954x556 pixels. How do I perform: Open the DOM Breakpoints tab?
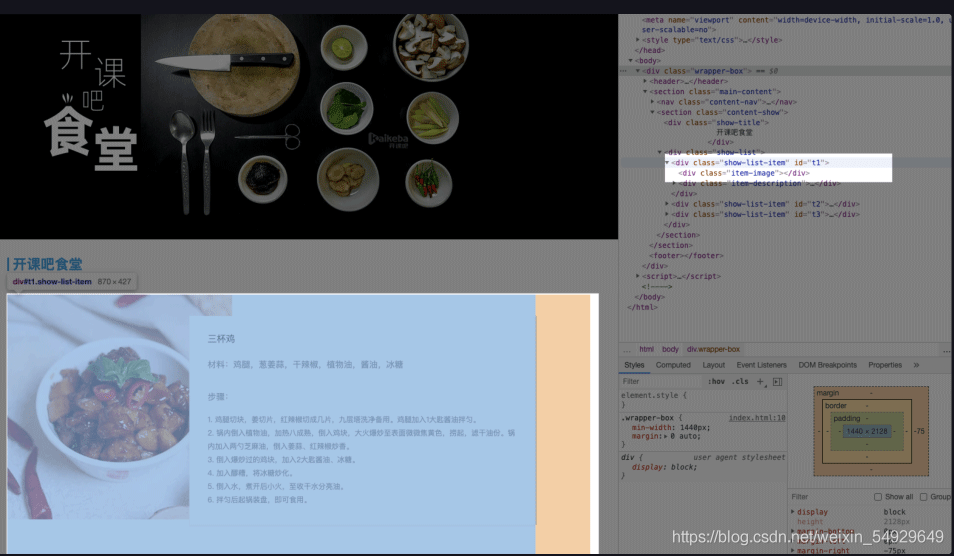pos(827,365)
